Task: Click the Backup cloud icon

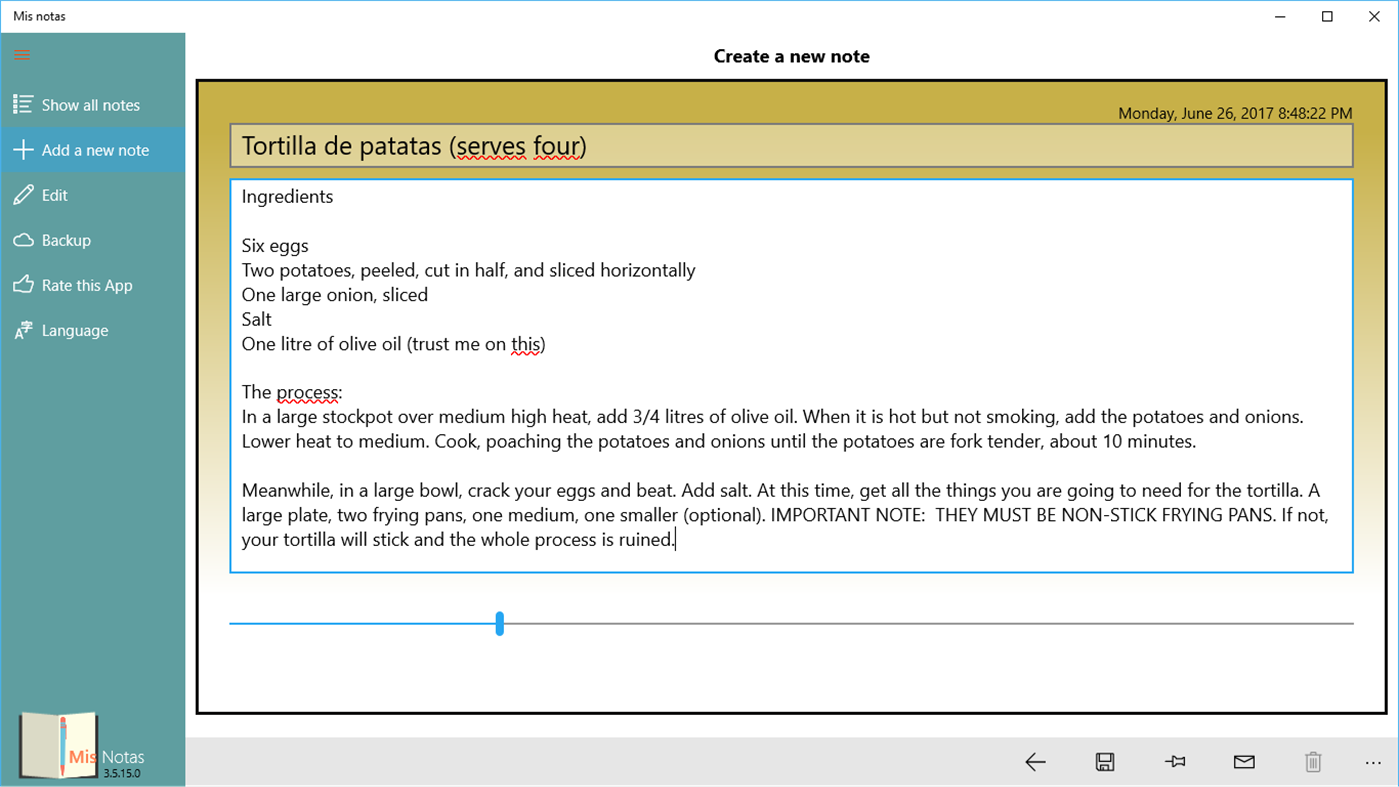Action: pyautogui.click(x=21, y=240)
